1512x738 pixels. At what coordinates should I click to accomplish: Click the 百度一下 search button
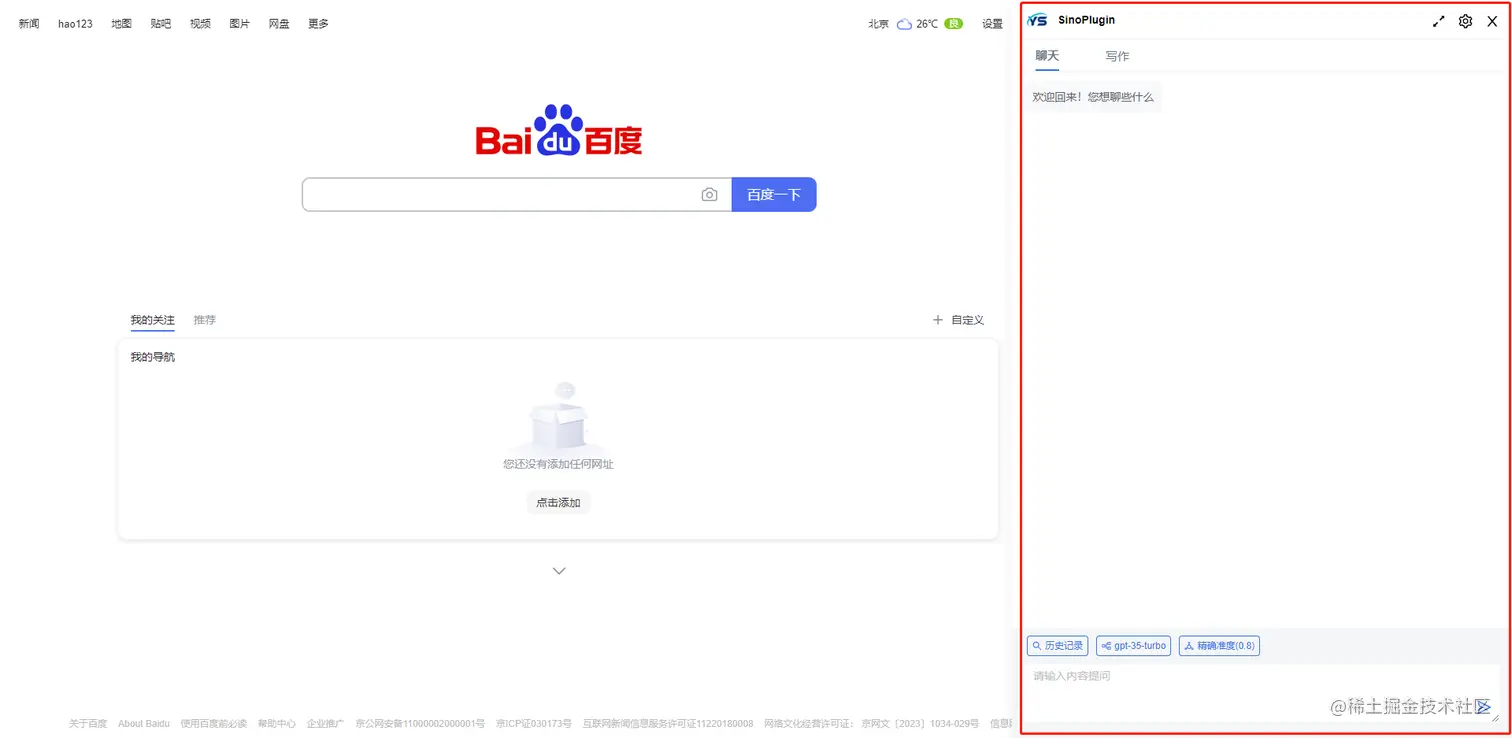tap(774, 195)
